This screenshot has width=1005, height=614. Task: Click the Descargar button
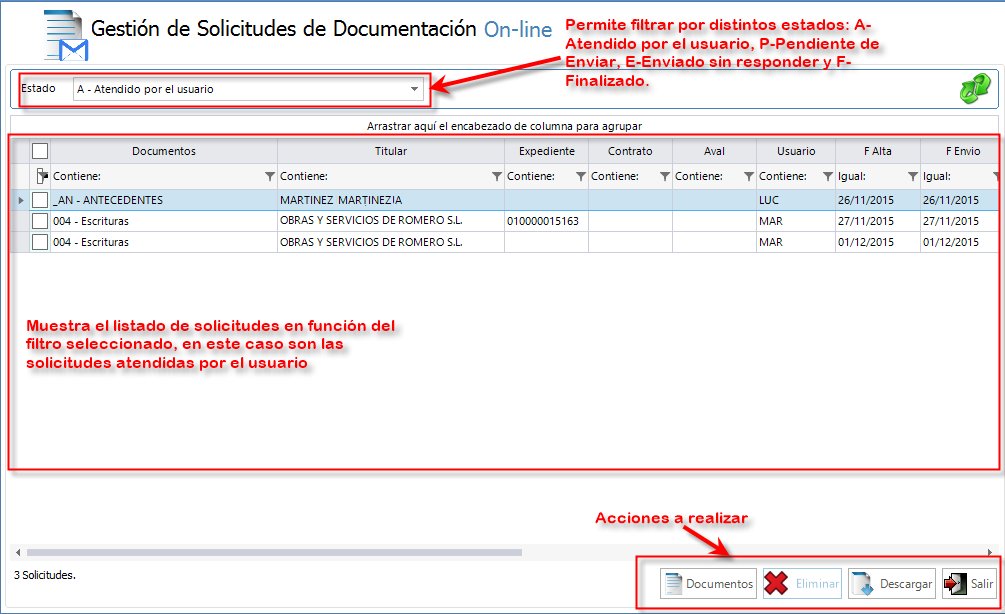coord(892,583)
